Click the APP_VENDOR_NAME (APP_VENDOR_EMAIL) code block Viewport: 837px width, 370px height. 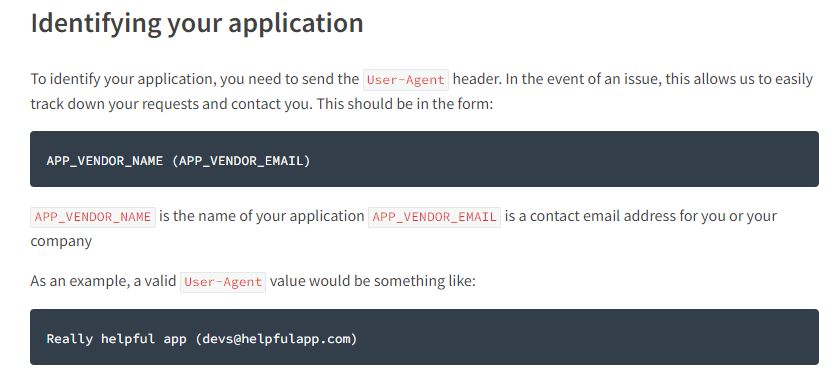[424, 159]
